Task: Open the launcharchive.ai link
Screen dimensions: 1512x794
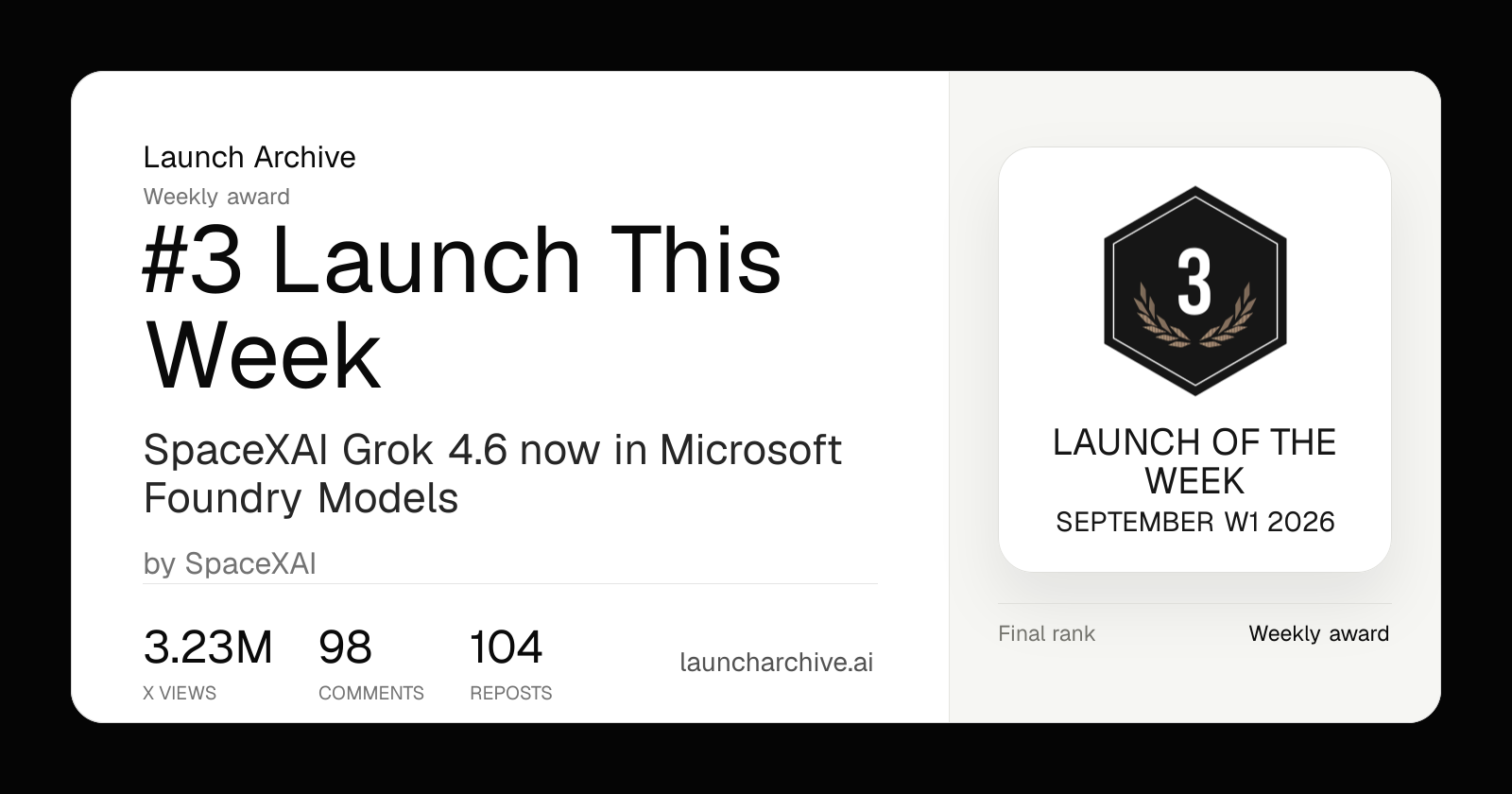Action: (x=776, y=662)
